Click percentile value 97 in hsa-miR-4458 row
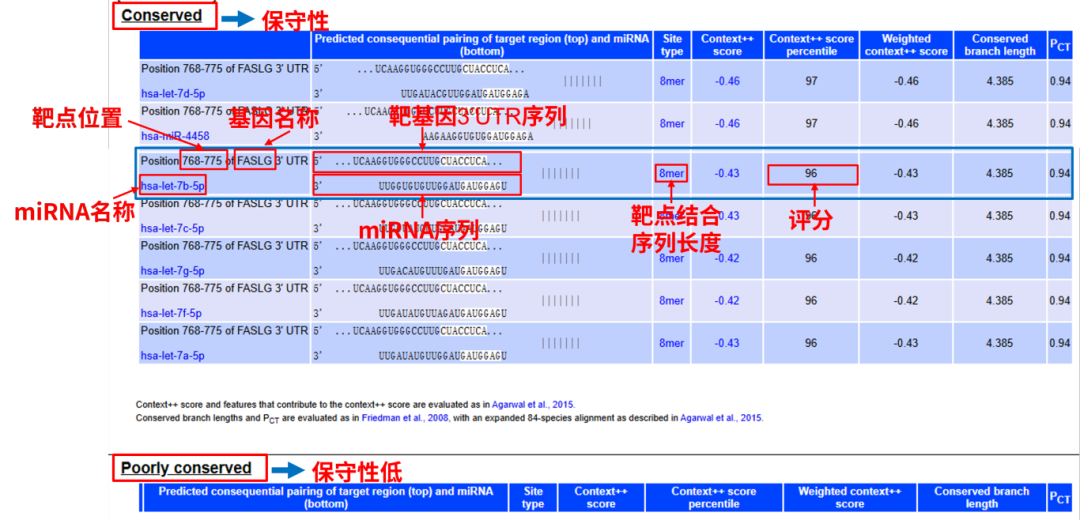Image resolution: width=1080 pixels, height=520 pixels. click(x=811, y=123)
